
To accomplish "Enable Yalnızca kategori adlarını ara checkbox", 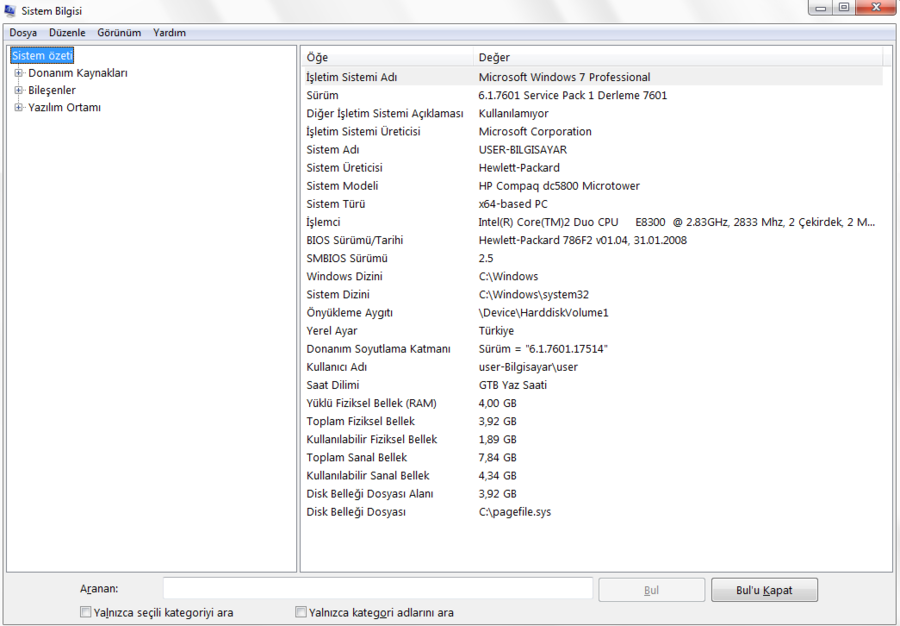I will tap(300, 612).
